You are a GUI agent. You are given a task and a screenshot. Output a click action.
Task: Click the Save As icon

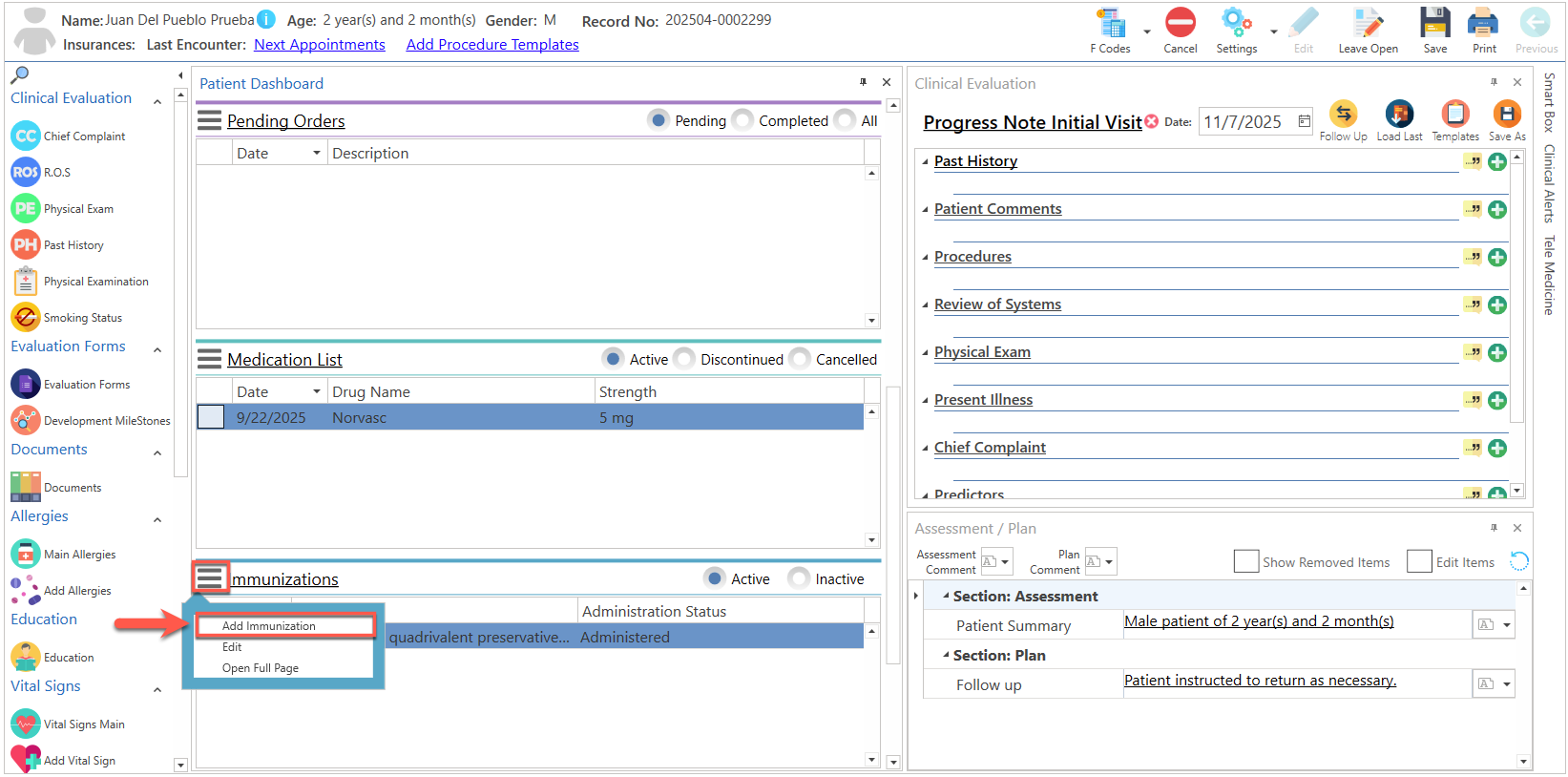click(x=1507, y=115)
